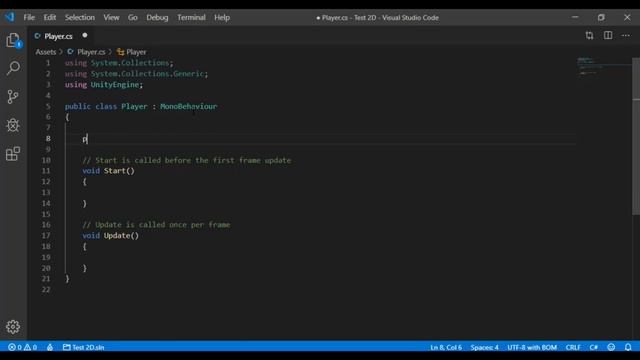Open the Debug view in activity bar

13,125
